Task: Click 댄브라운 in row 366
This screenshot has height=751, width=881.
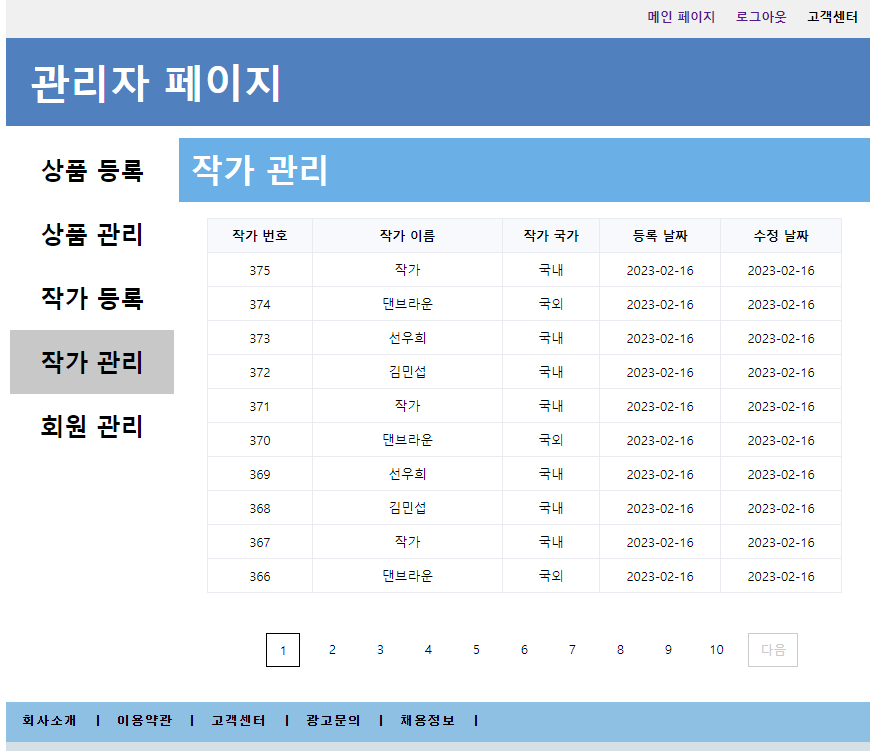Action: [x=407, y=576]
